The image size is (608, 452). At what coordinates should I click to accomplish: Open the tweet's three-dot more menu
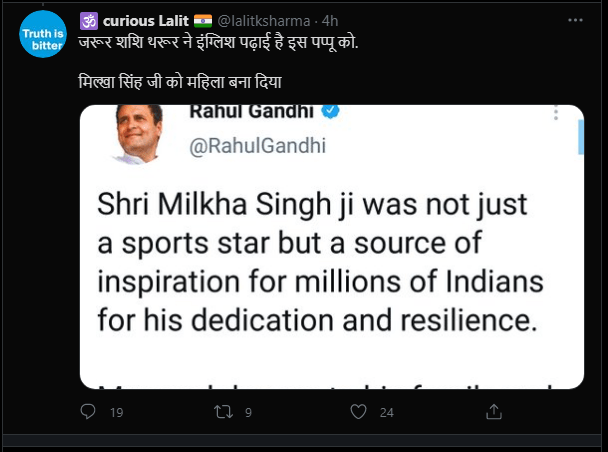575,20
